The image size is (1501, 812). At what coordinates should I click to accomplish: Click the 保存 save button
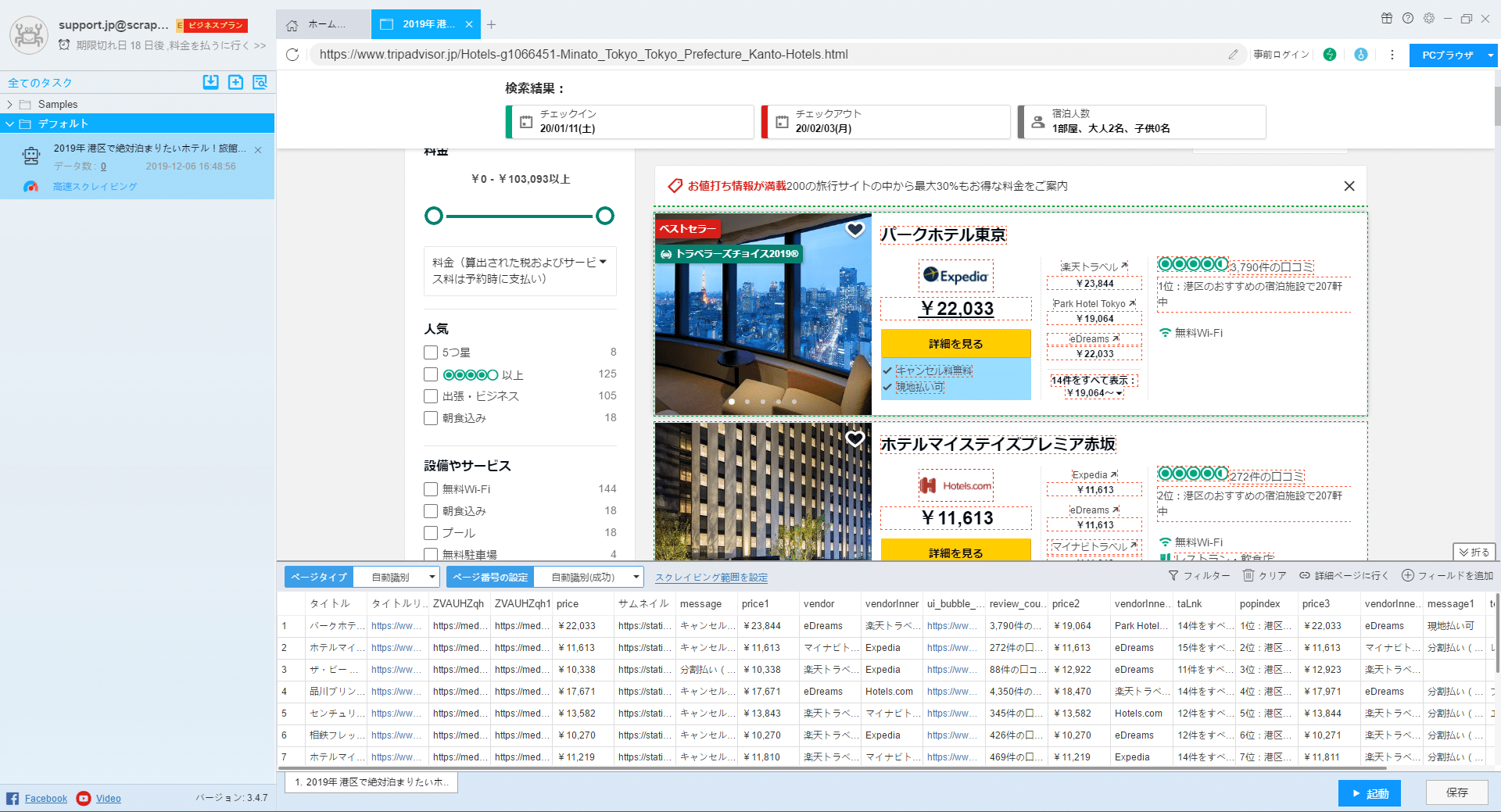pyautogui.click(x=1456, y=792)
